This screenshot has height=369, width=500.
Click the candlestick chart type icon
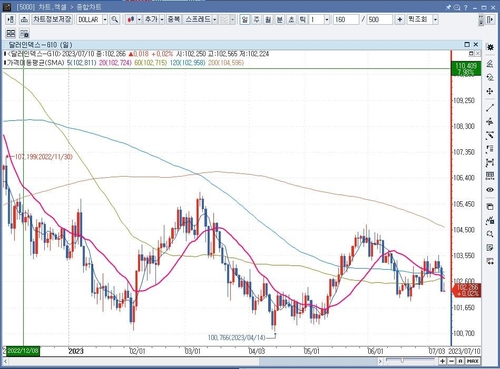pos(131,20)
